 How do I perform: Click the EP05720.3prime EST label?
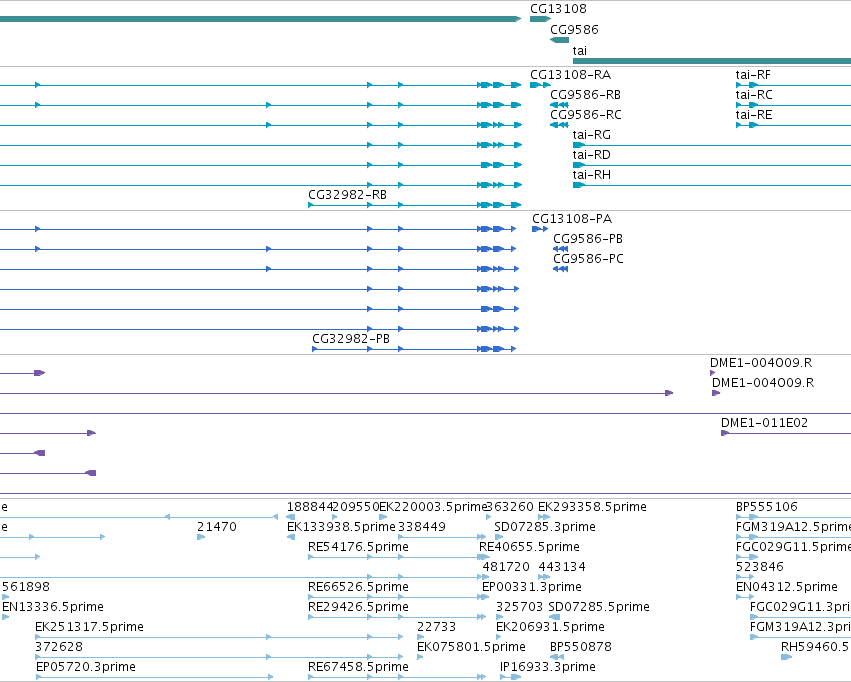(x=86, y=667)
